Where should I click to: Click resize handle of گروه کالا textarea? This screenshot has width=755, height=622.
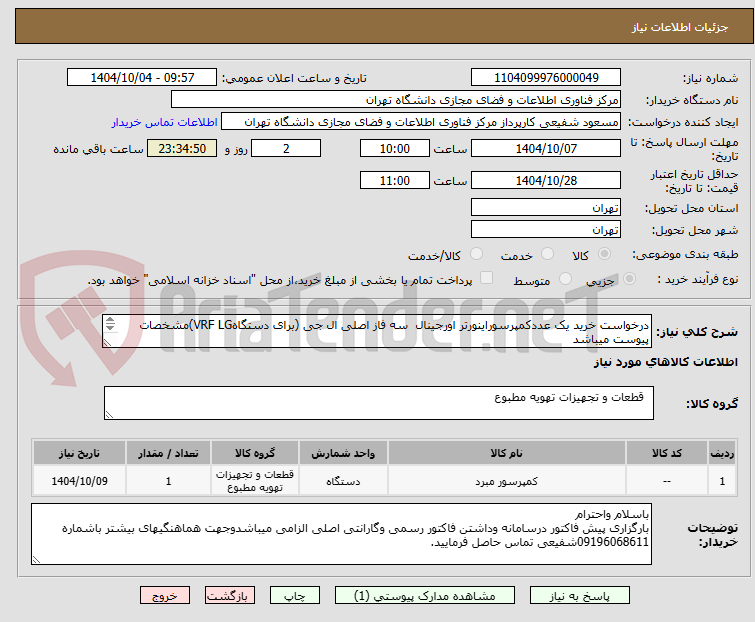click(x=109, y=415)
